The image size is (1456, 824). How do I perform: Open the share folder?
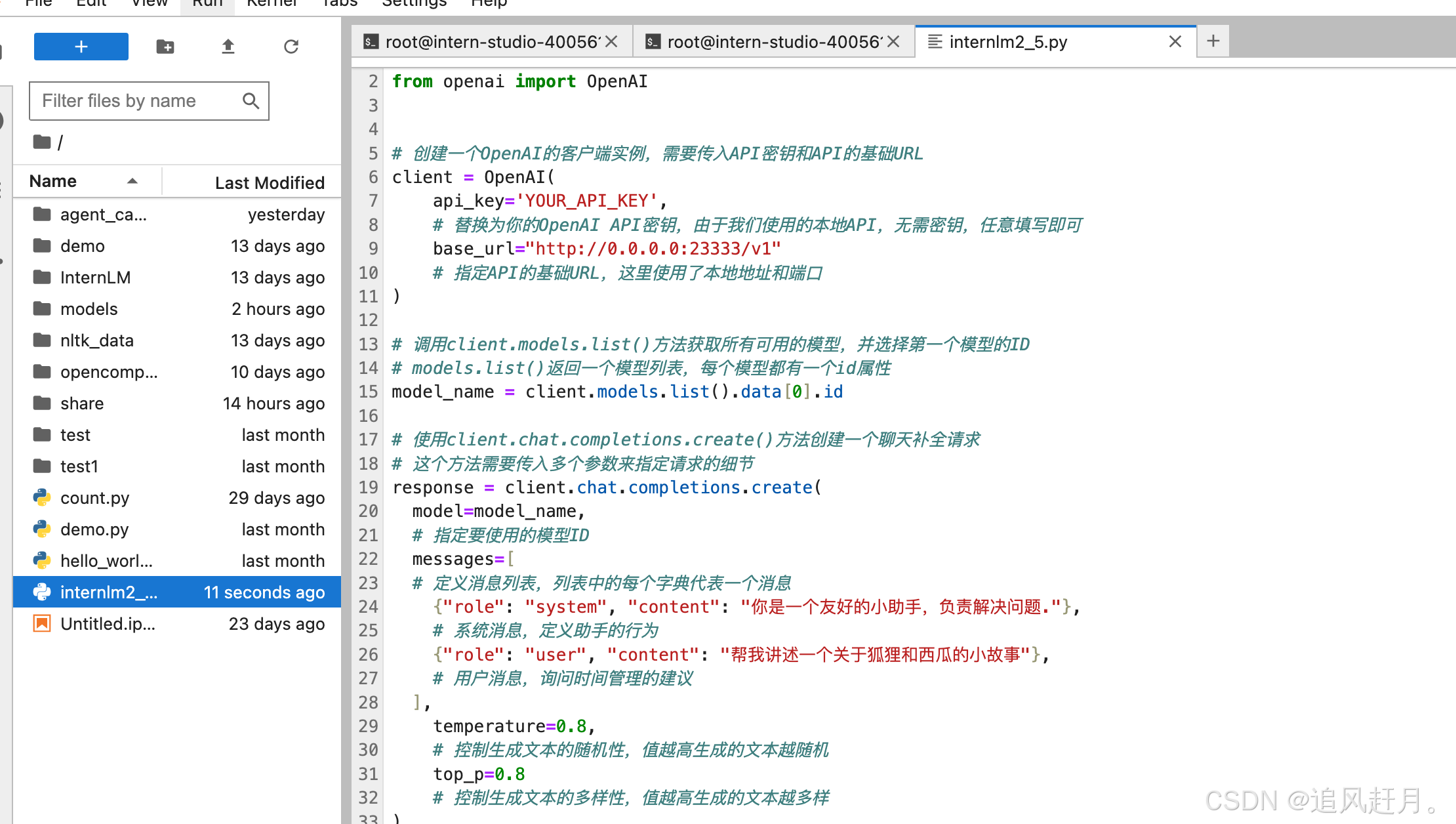tap(177, 403)
